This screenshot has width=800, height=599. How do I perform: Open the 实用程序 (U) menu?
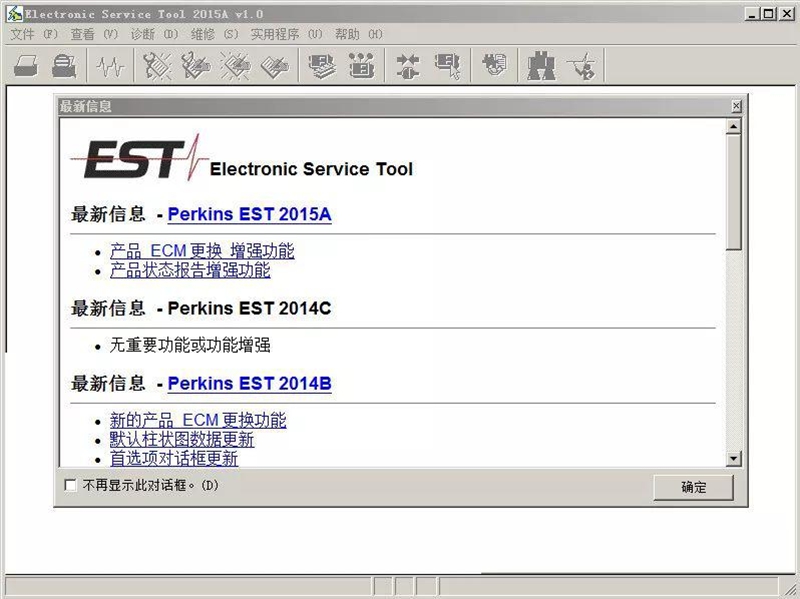(286, 34)
